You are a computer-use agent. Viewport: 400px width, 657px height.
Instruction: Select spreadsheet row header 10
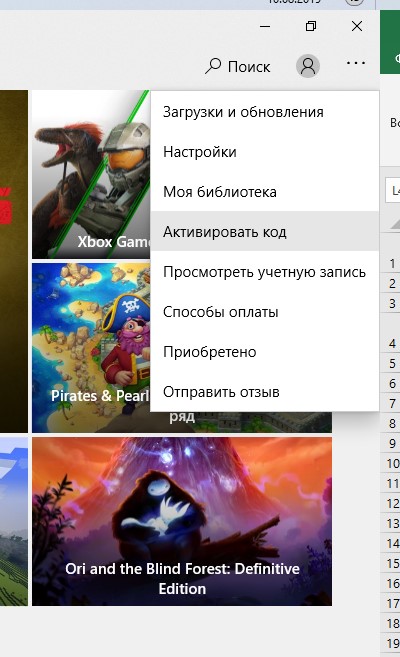click(392, 463)
